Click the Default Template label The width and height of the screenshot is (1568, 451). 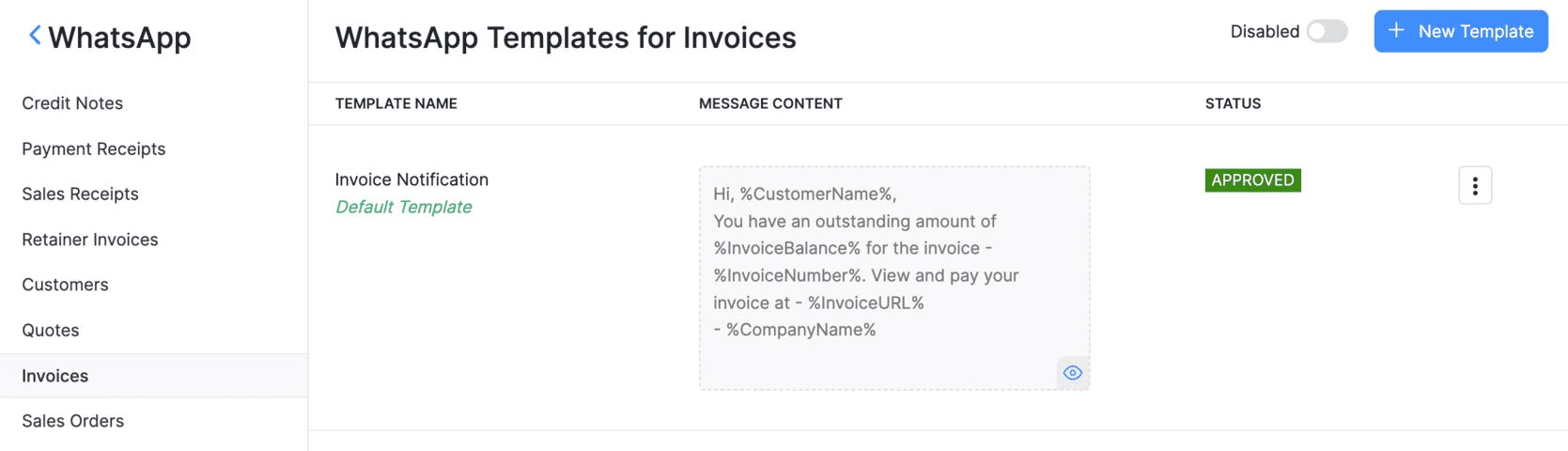[403, 207]
